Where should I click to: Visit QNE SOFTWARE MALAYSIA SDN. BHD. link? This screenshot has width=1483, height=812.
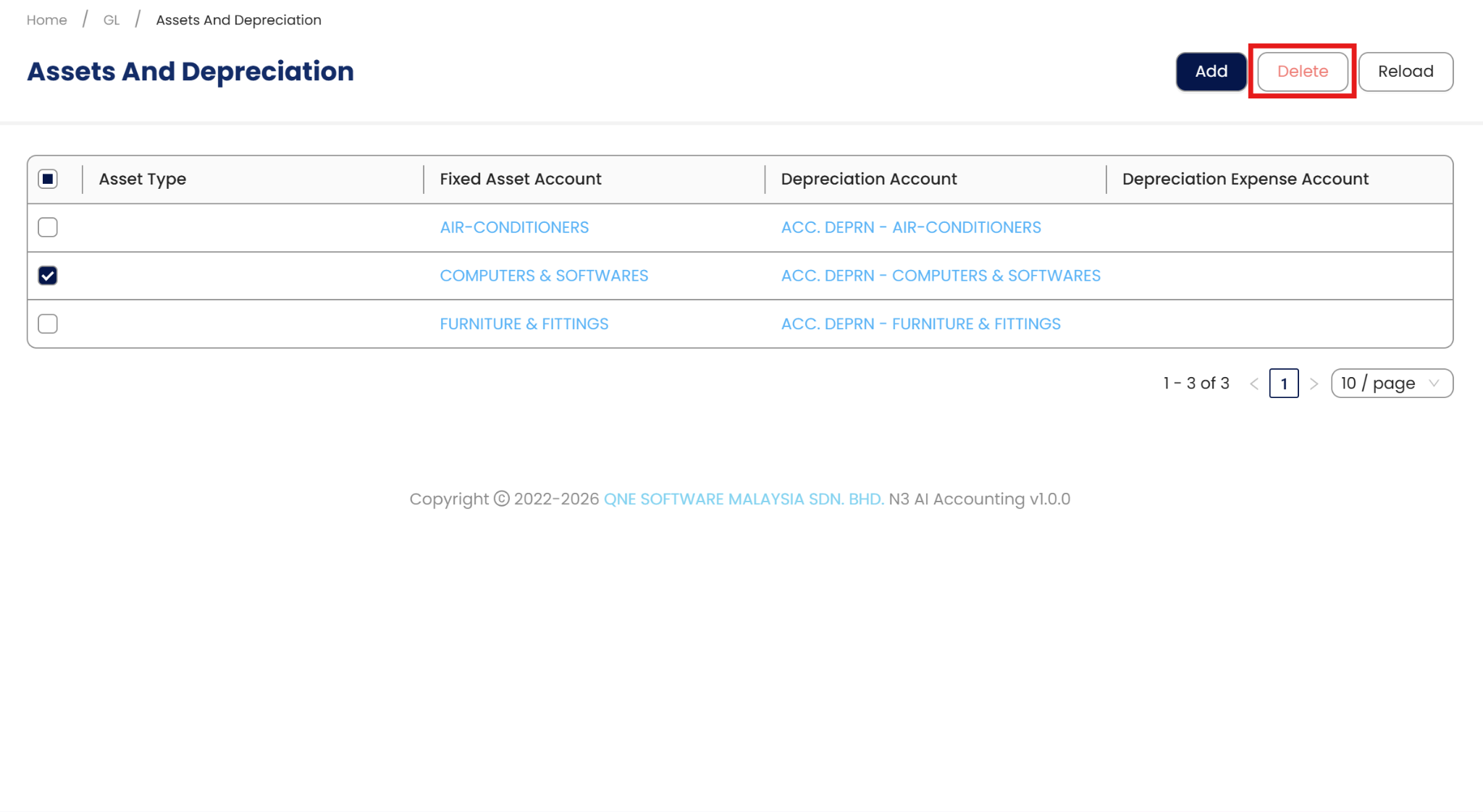coord(743,499)
